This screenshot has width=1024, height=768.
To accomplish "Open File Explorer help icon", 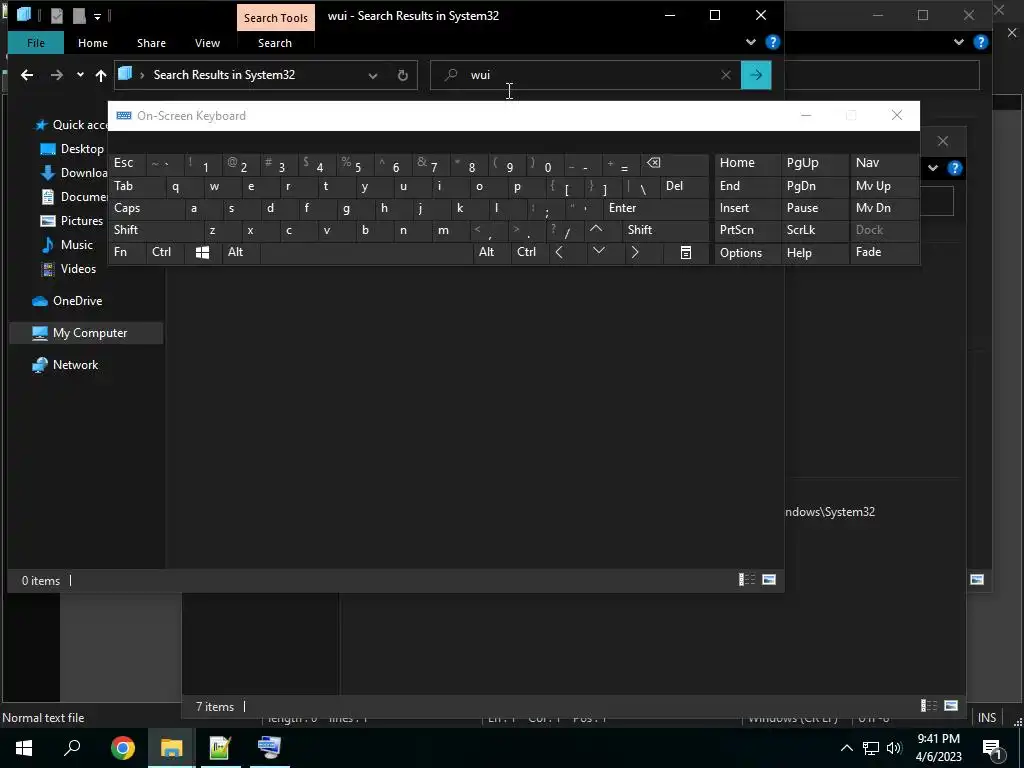I will (773, 42).
